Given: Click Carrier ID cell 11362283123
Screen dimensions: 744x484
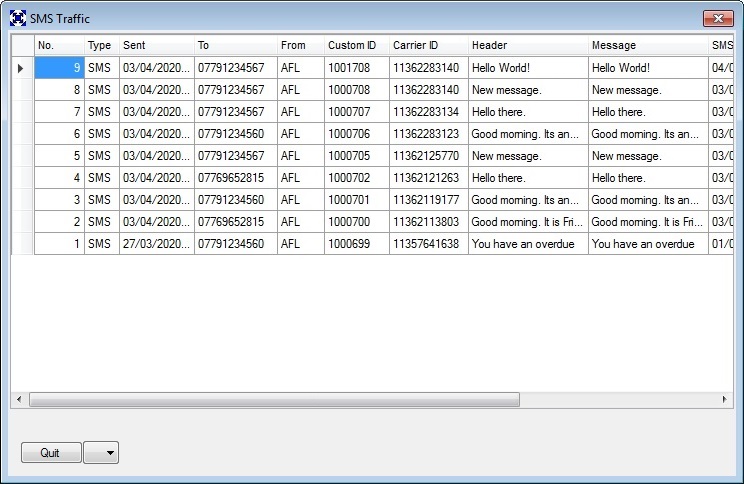Looking at the screenshot, I should (429, 134).
